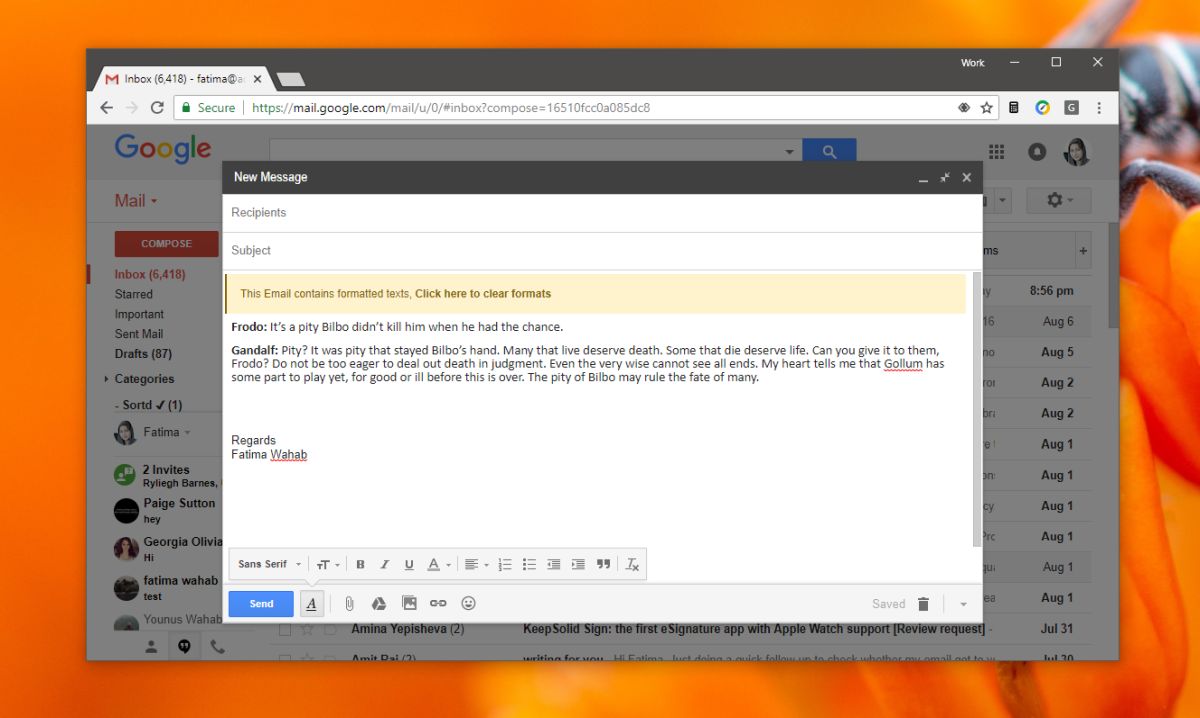Switch to hangouts conversations tab
Screen dimensions: 1200x718
(183, 646)
